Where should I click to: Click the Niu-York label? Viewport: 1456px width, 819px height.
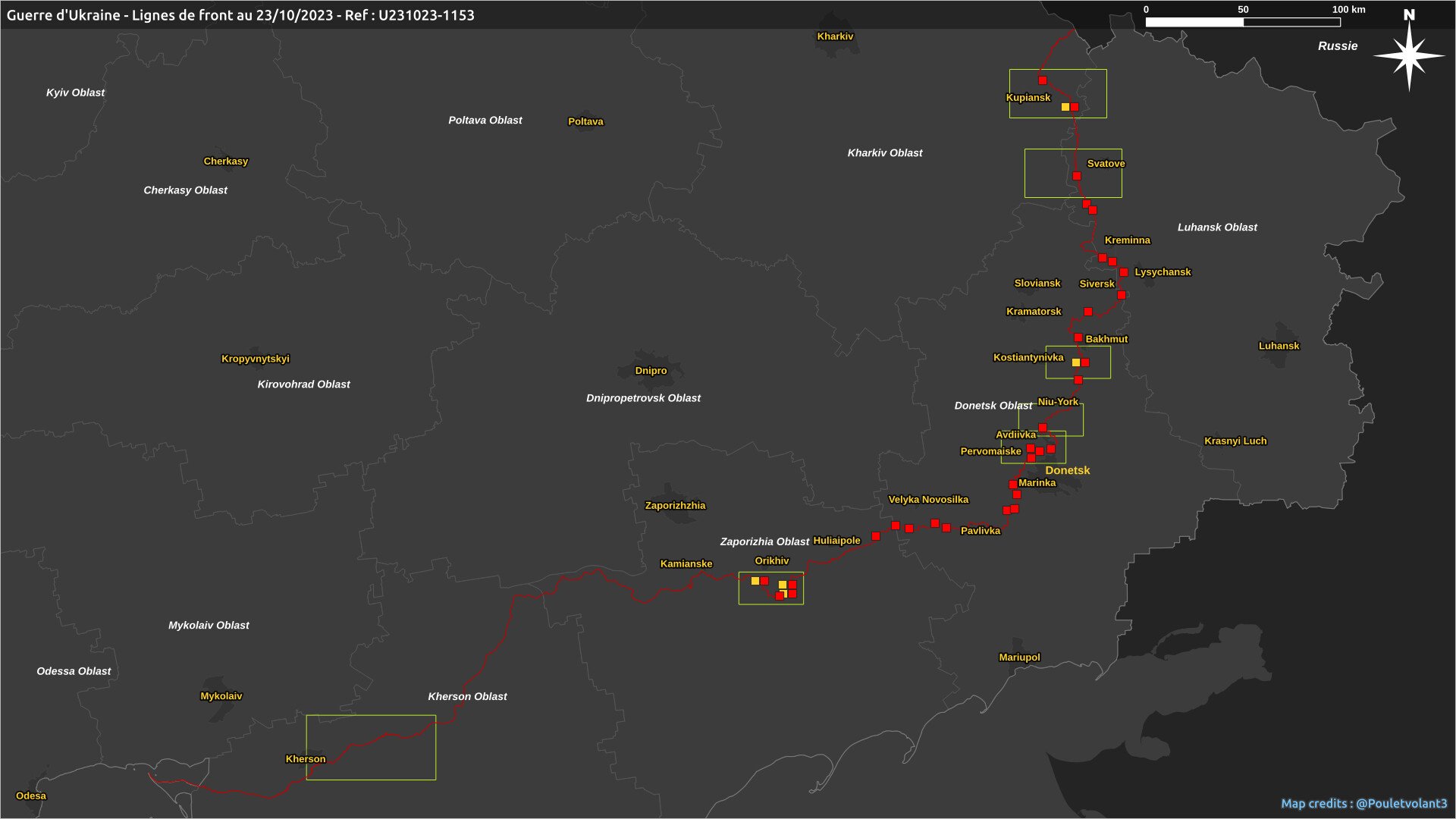point(1058,402)
